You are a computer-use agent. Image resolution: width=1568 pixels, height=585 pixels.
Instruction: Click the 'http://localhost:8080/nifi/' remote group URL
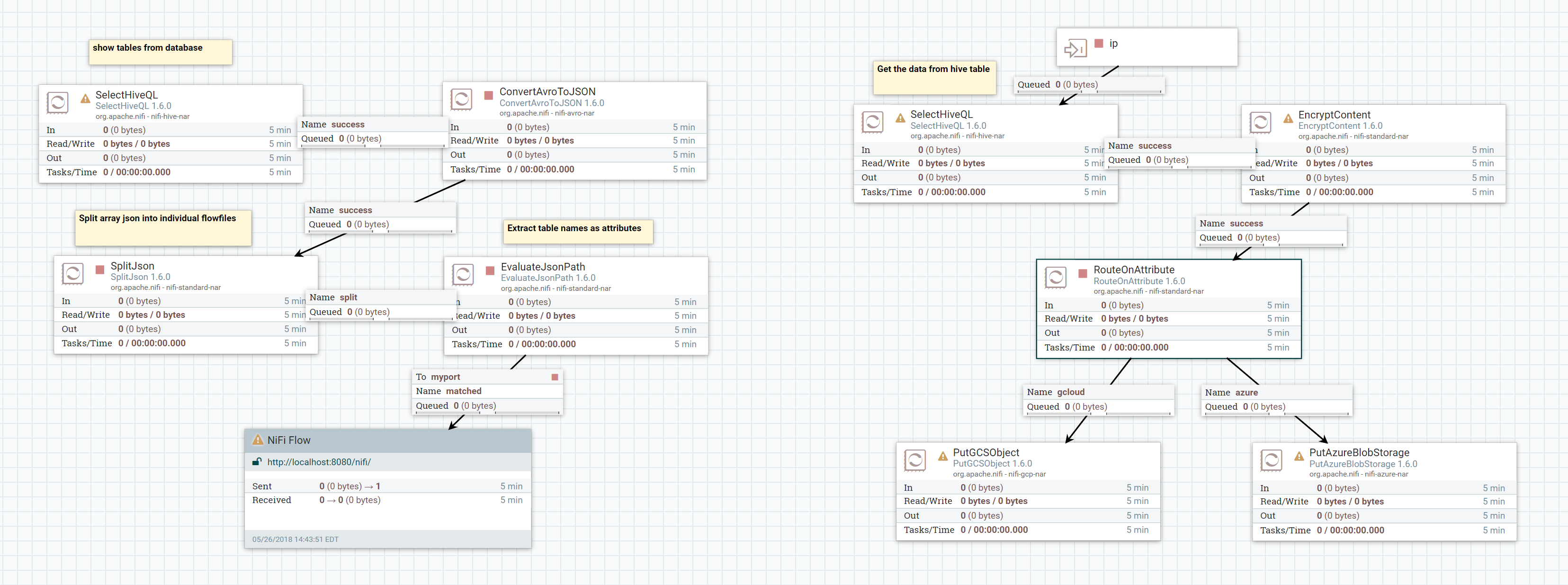point(319,462)
